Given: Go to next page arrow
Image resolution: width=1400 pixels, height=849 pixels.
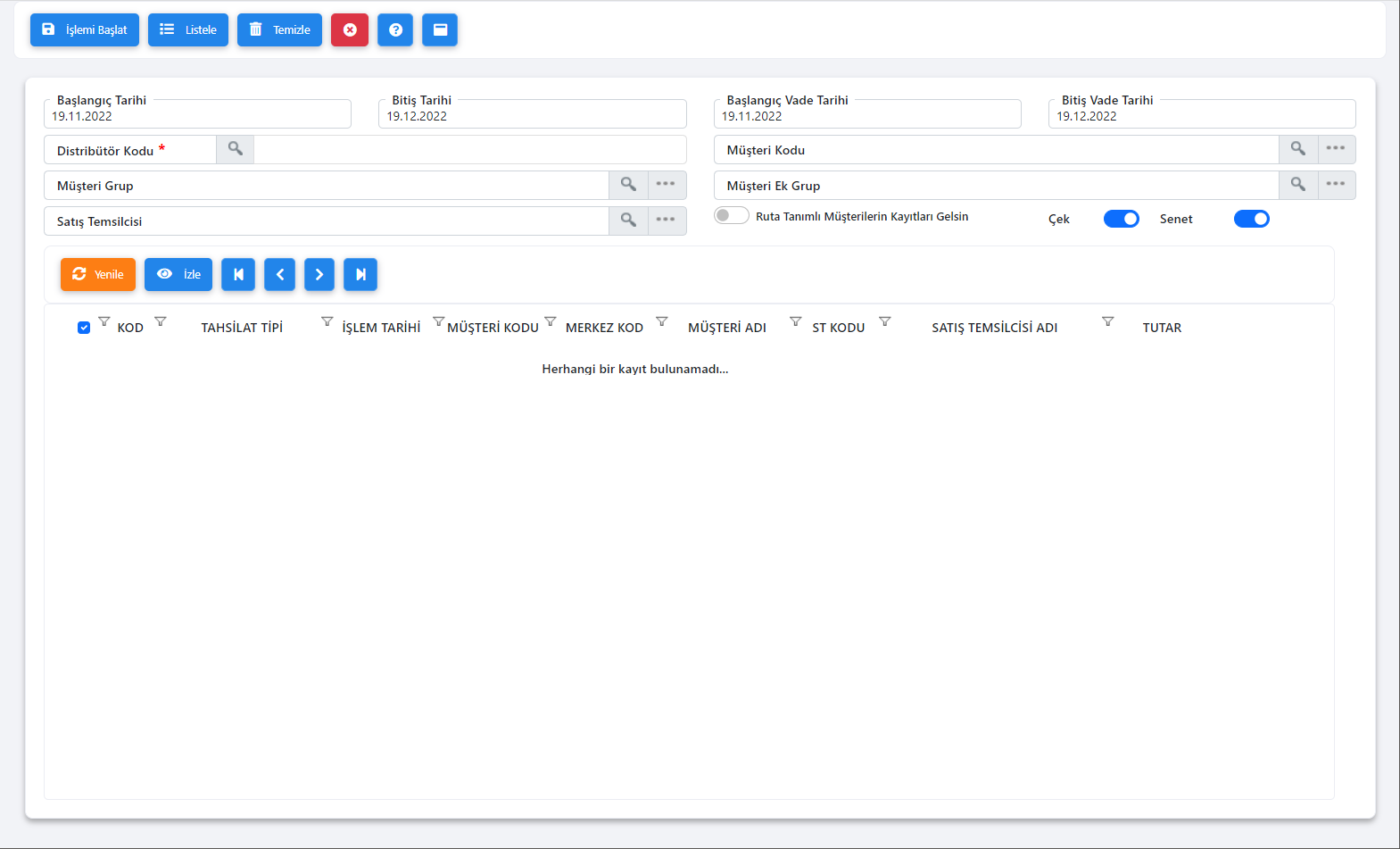Looking at the screenshot, I should click(x=319, y=275).
